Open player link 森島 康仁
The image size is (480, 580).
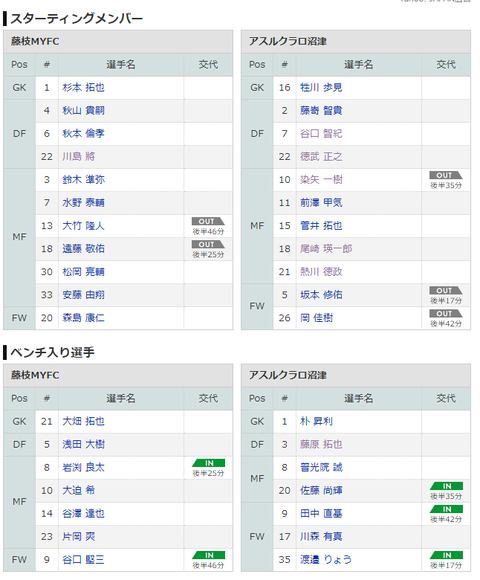click(83, 318)
